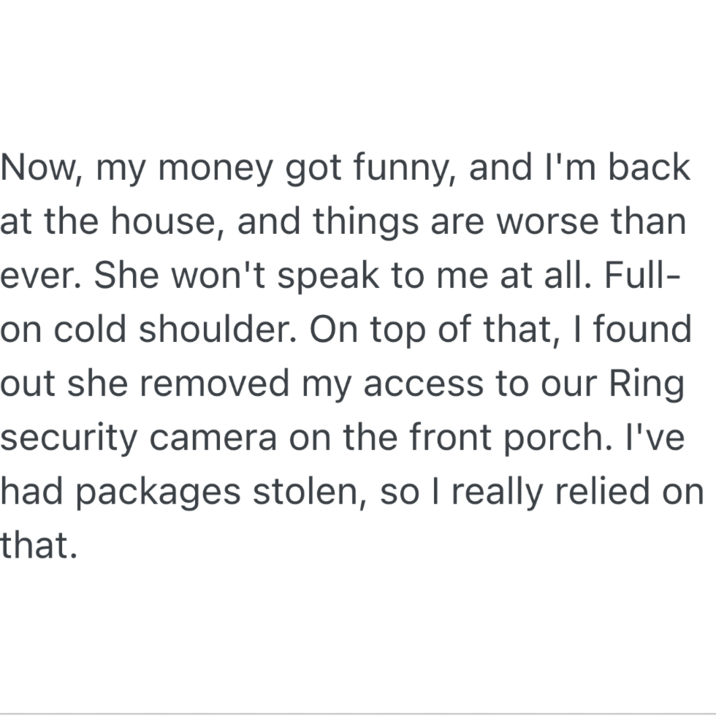Click the word "stolen" in the paragraph

pyautogui.click(x=305, y=491)
